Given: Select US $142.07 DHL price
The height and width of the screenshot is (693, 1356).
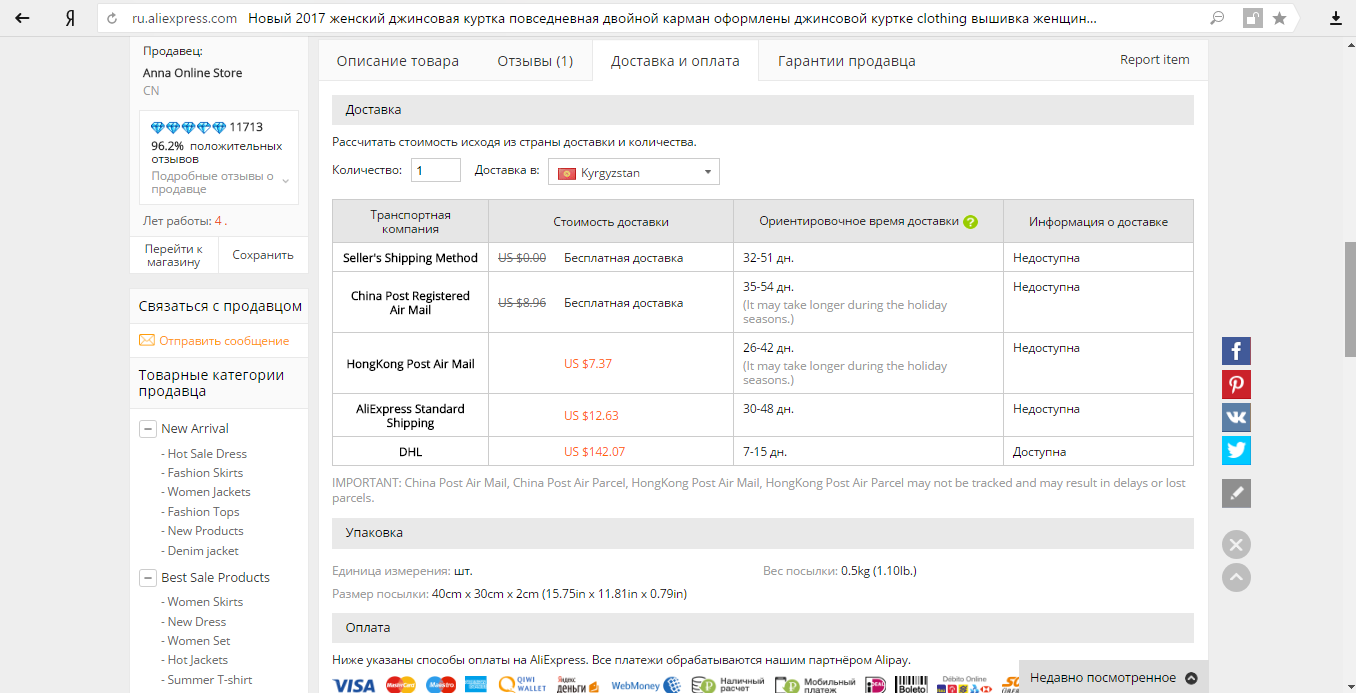Looking at the screenshot, I should coord(594,452).
